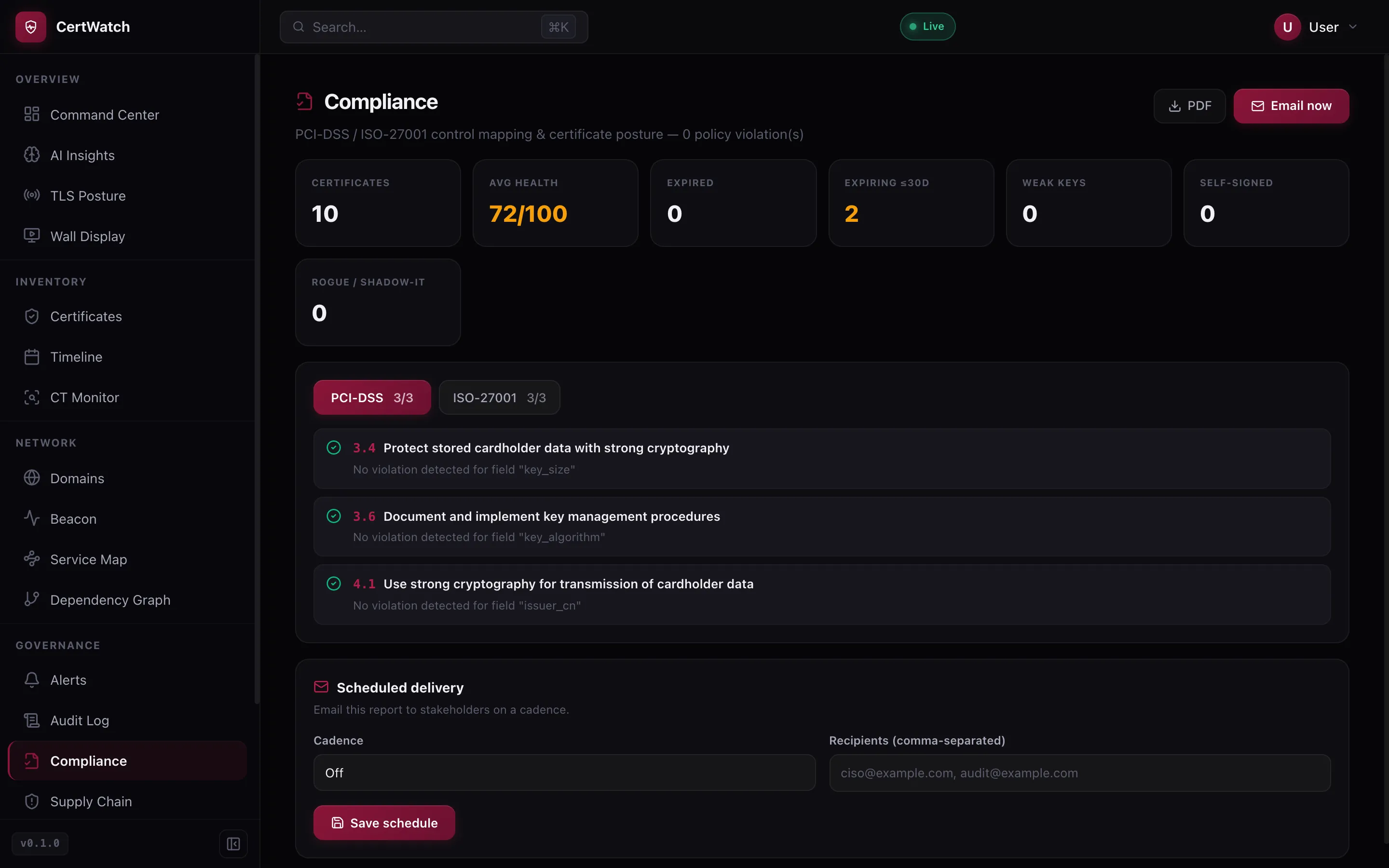Open Alerts bell item
The image size is (1389, 868).
point(127,680)
